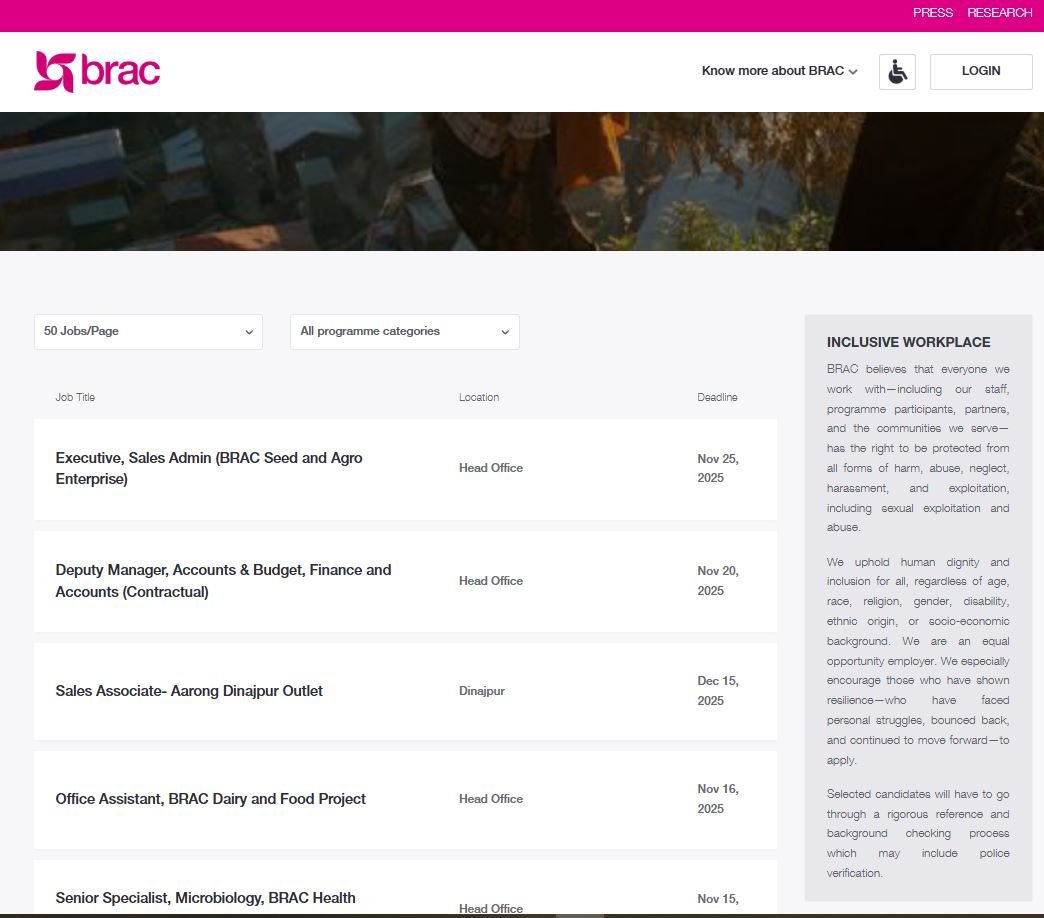
Task: Click the Job Title column header
Action: point(75,397)
